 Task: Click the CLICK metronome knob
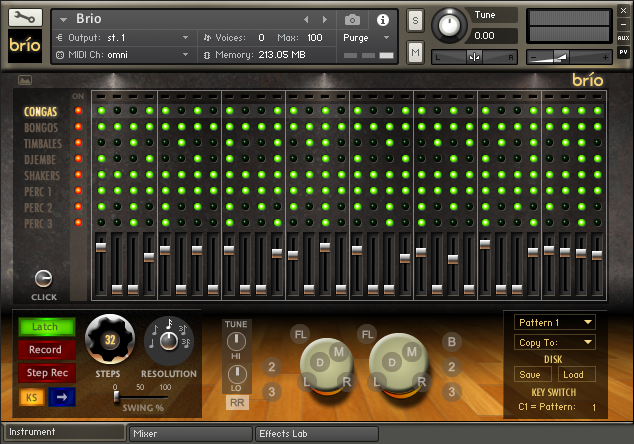click(43, 279)
